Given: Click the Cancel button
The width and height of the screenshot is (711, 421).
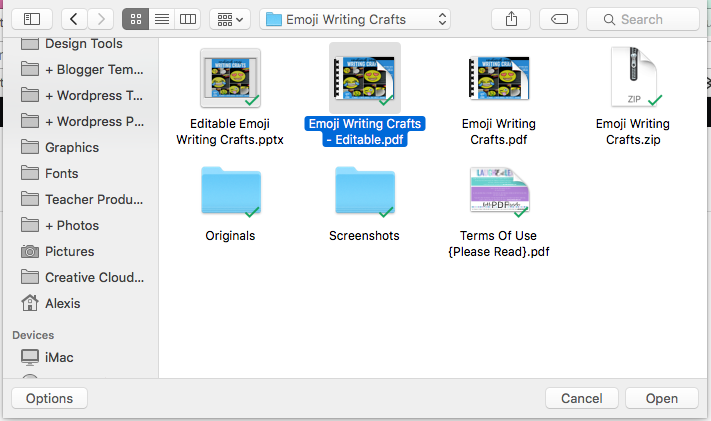Looking at the screenshot, I should pos(581,398).
